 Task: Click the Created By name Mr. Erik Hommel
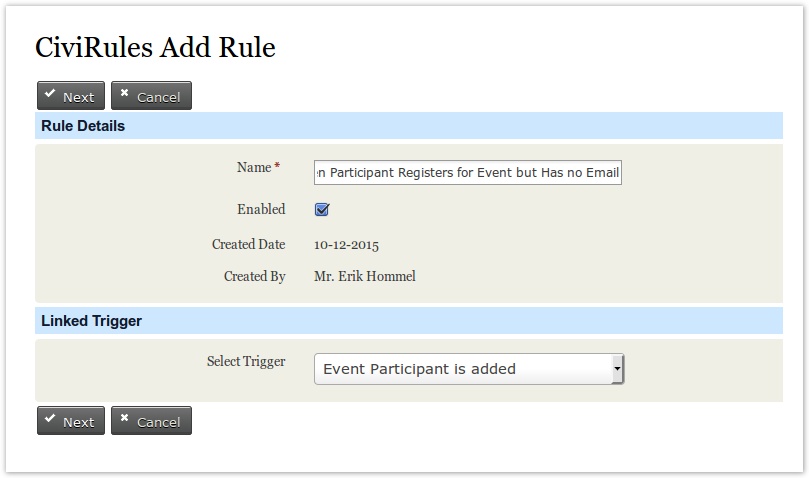[365, 277]
